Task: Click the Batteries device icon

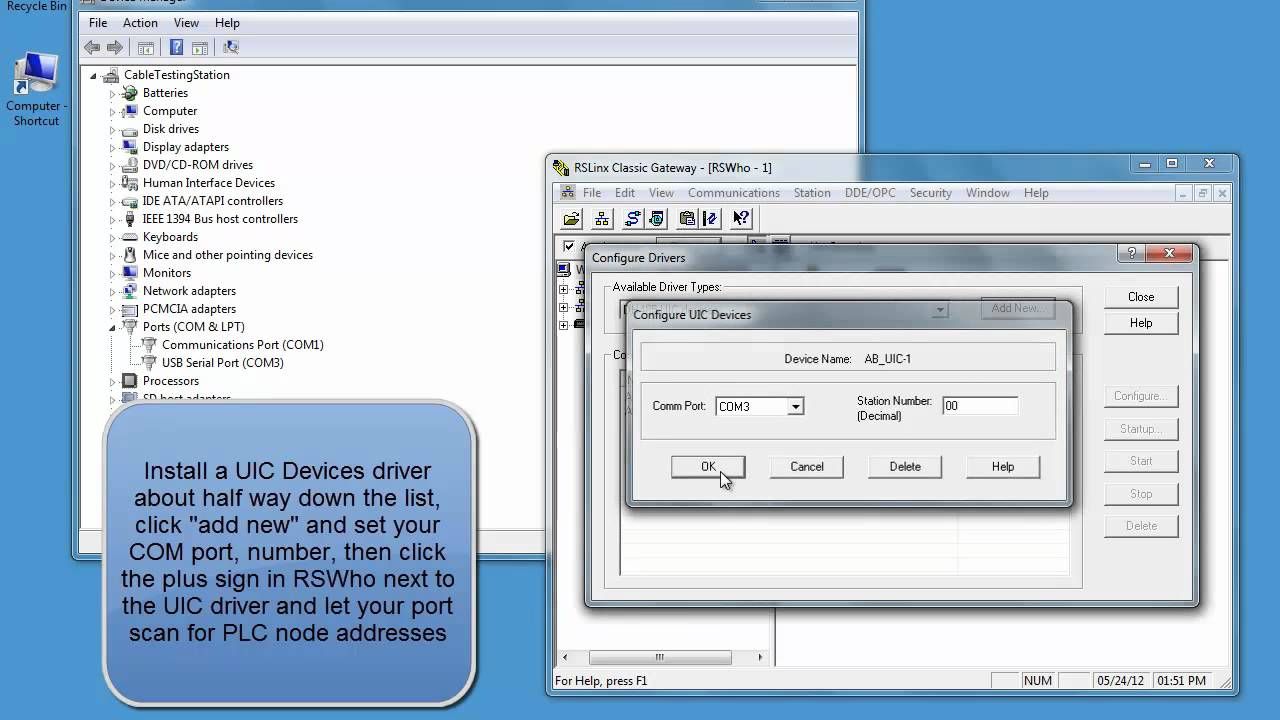Action: click(130, 93)
